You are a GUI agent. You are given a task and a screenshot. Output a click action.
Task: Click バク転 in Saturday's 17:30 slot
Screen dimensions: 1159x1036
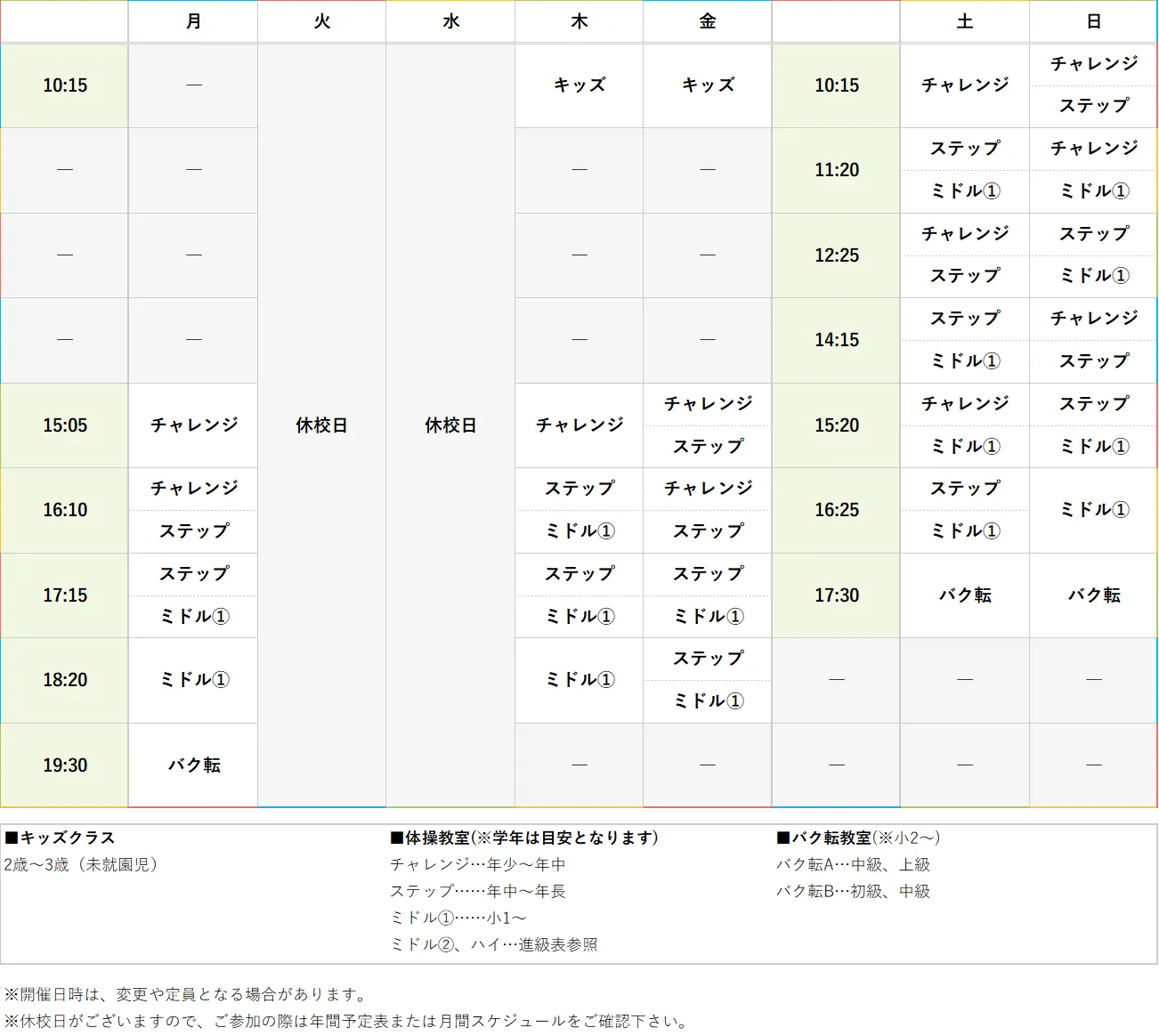click(964, 595)
